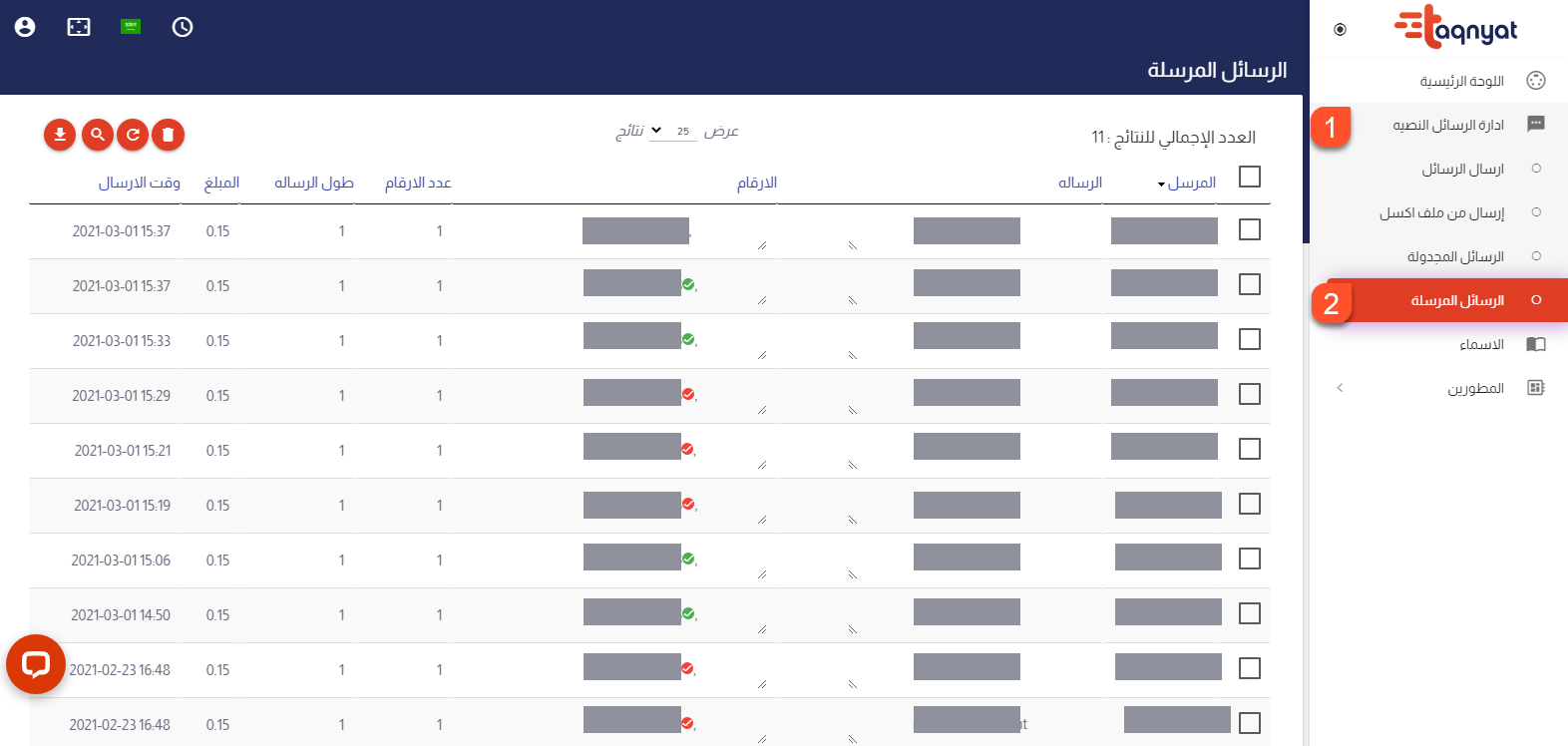Click the red search icon button
The width and height of the screenshot is (1568, 746).
coord(97,135)
